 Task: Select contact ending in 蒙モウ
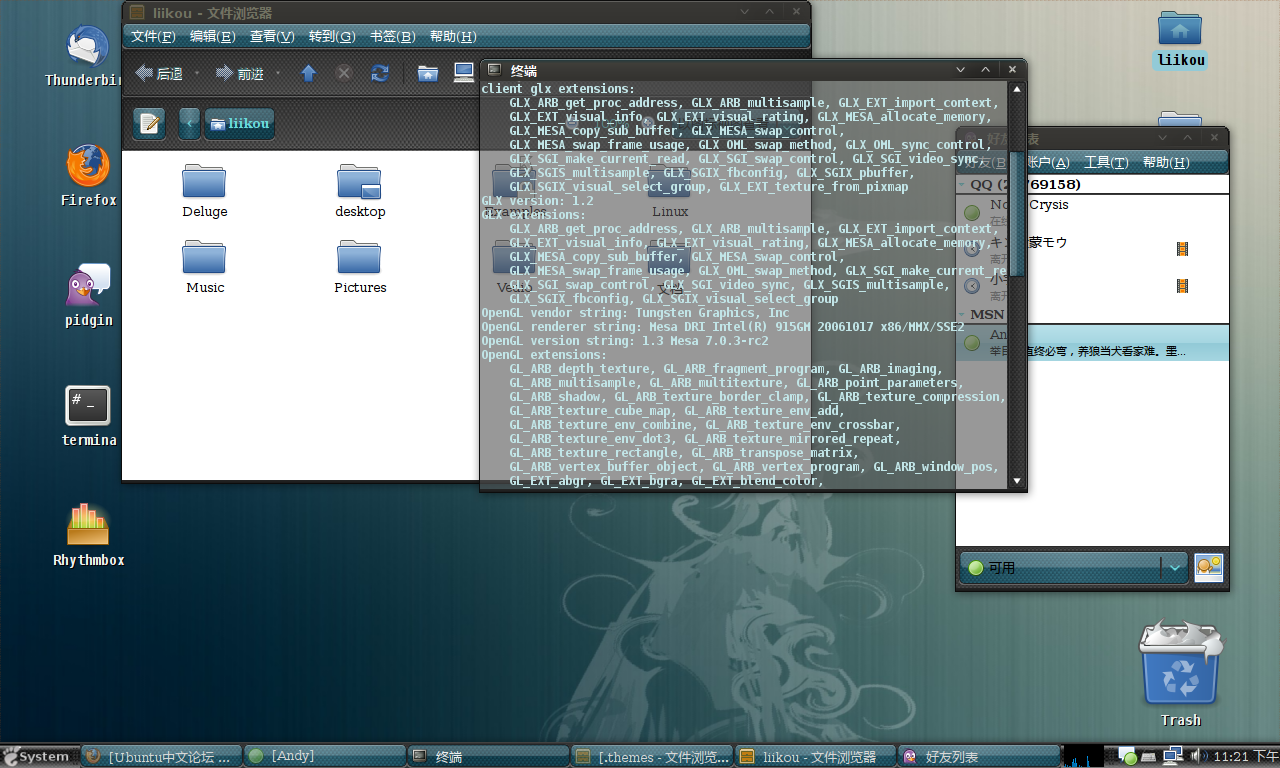pyautogui.click(x=1092, y=249)
